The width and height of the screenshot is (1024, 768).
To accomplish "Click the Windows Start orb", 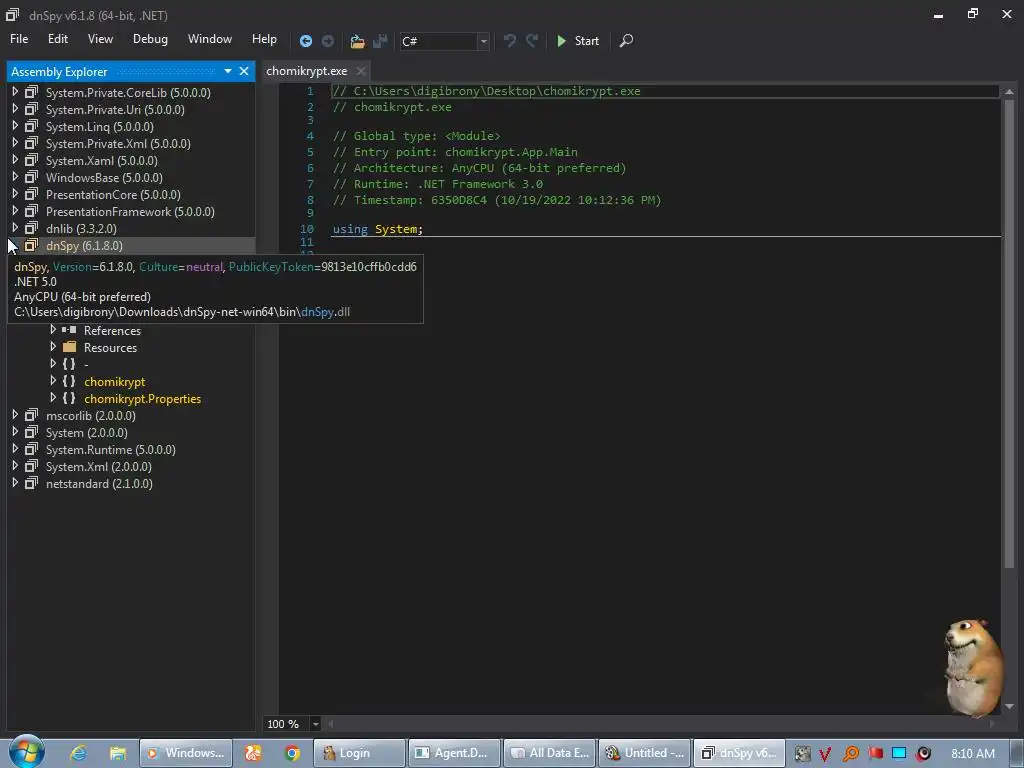I will [x=26, y=752].
